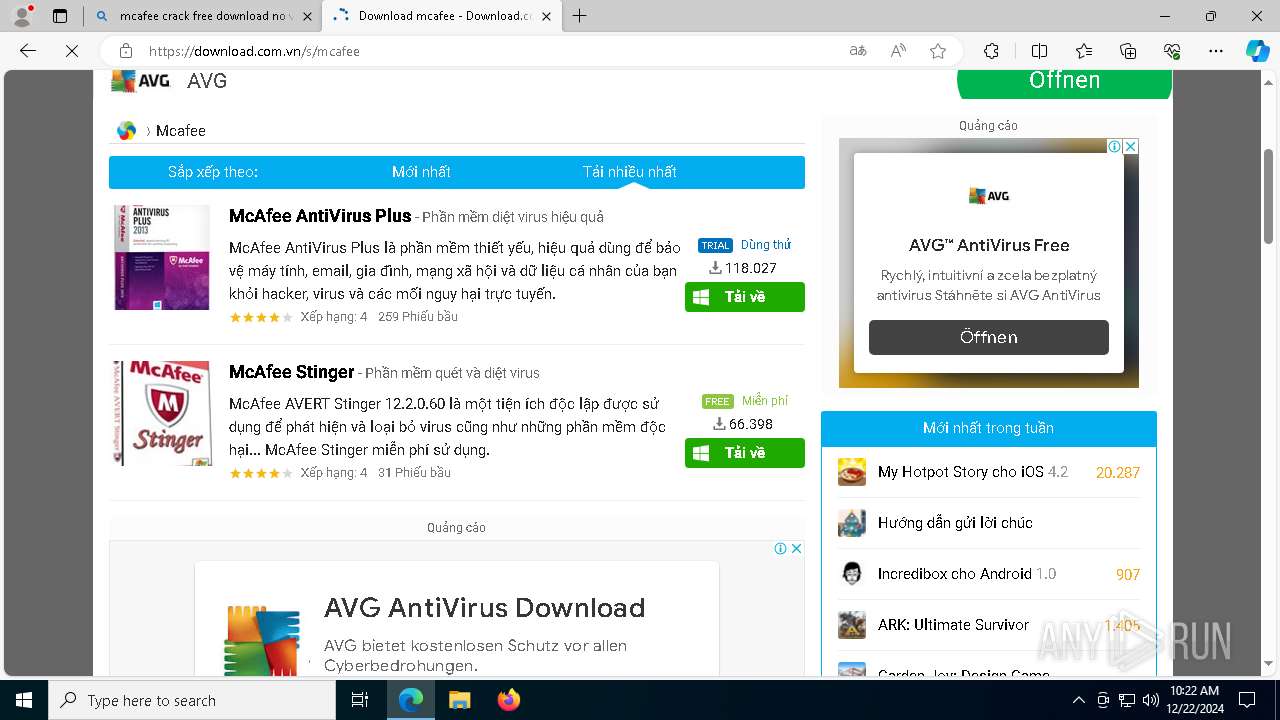Image resolution: width=1280 pixels, height=720 pixels.
Task: Open Incredibox cho Android
Action: [955, 574]
